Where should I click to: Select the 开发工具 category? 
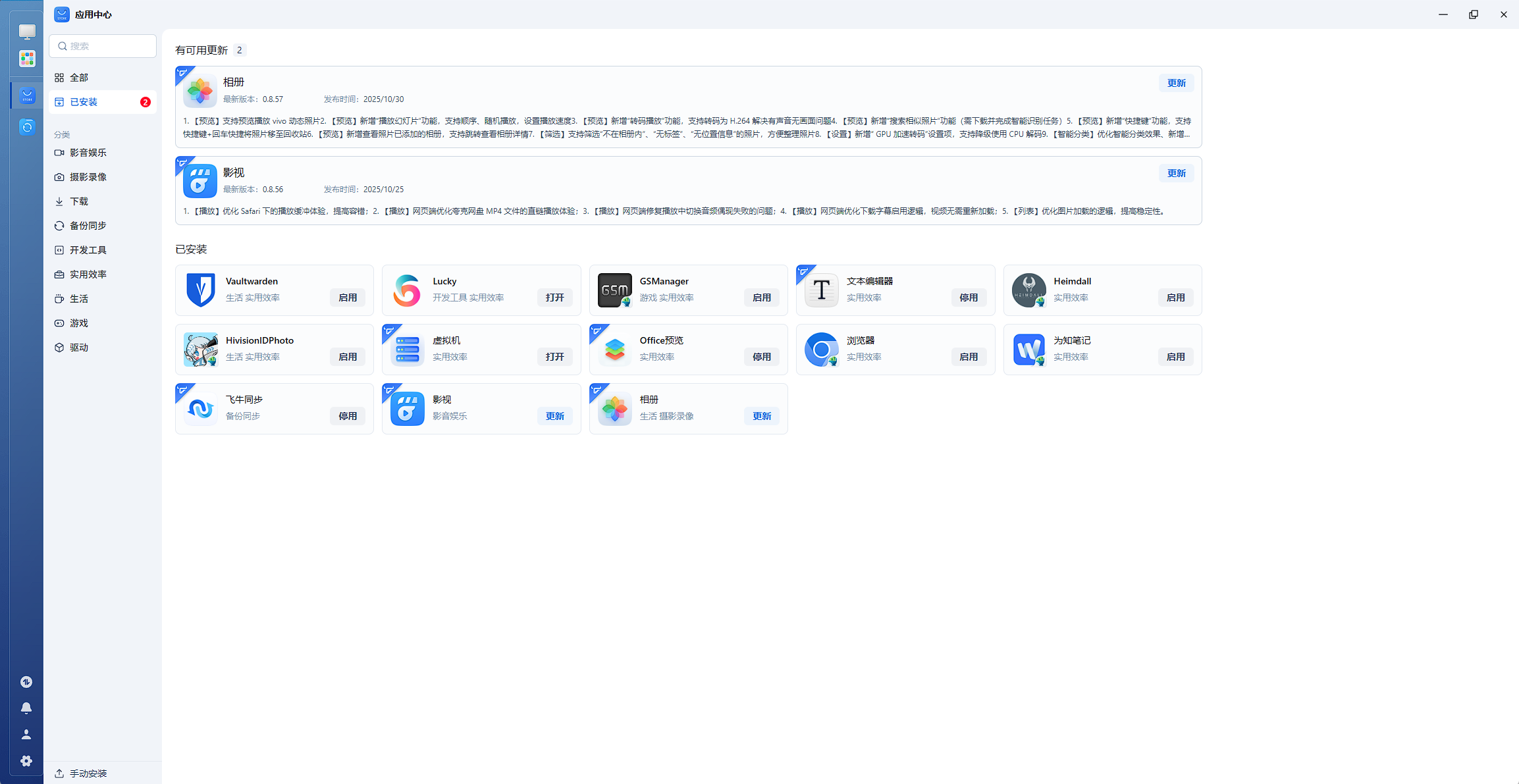coord(88,250)
